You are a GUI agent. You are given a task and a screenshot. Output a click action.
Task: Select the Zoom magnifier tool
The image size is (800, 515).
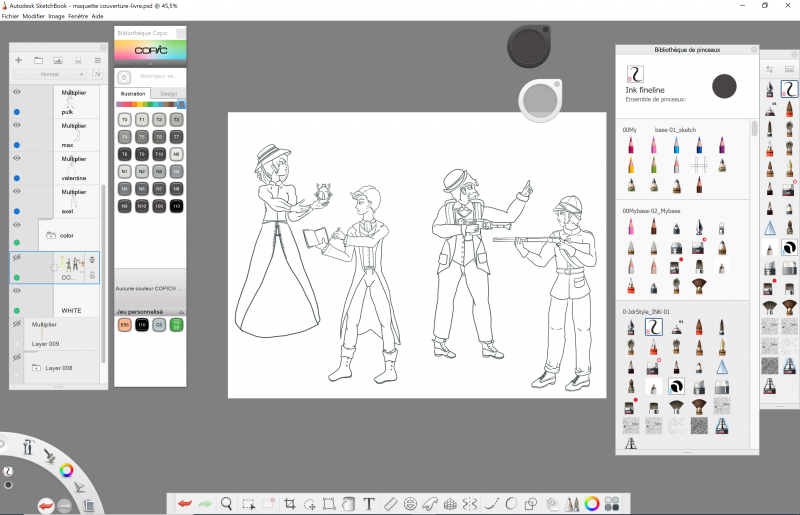[227, 504]
